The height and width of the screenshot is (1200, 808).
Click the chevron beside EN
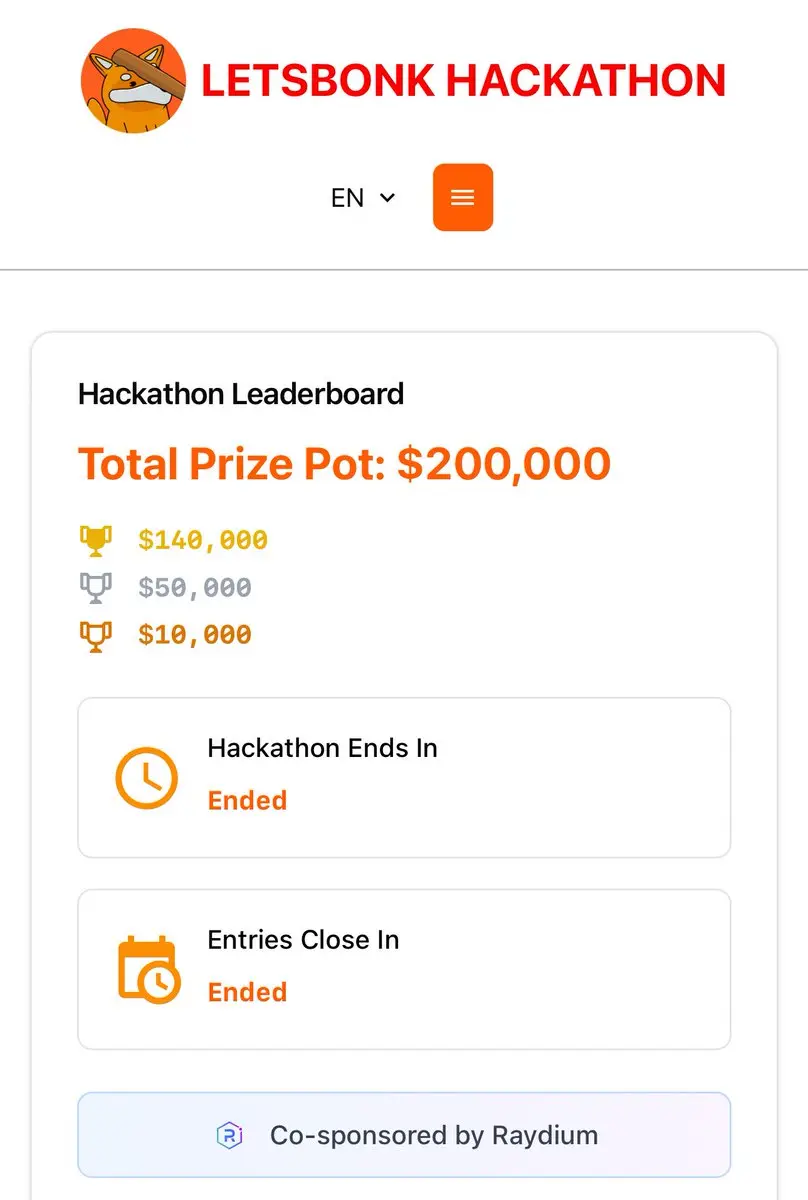coord(387,198)
